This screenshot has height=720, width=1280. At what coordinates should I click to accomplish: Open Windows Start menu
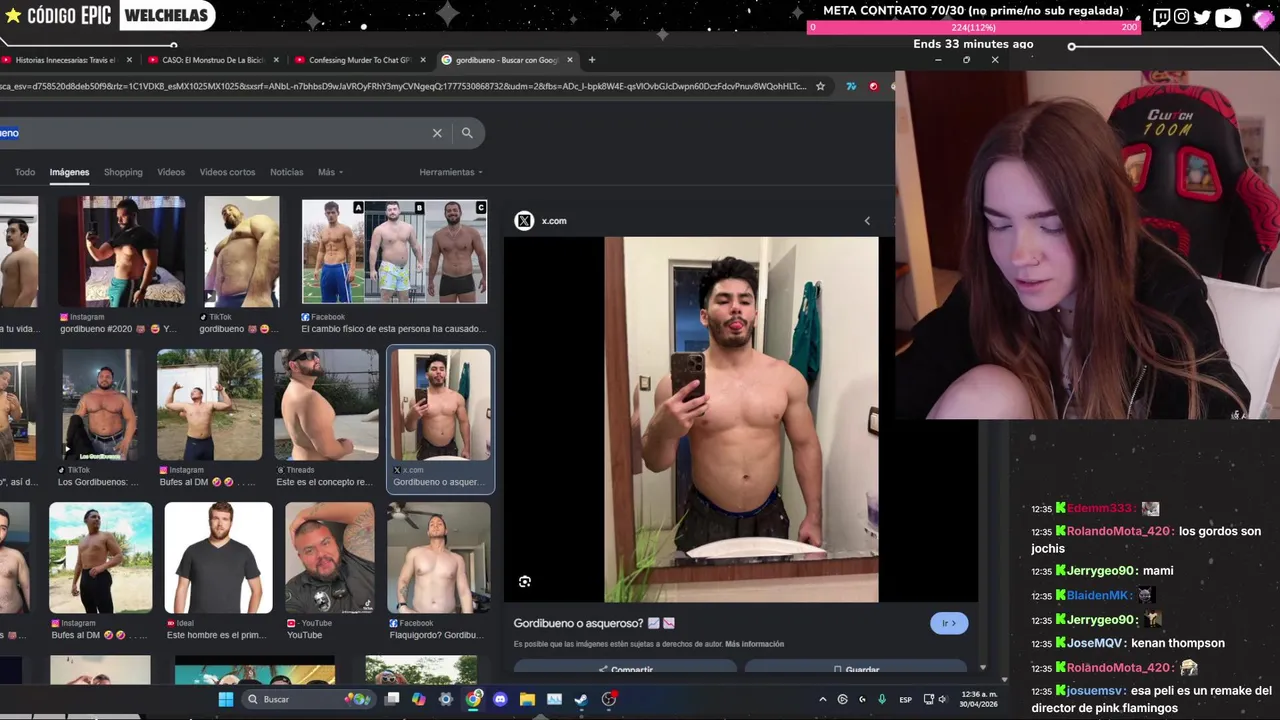[226, 699]
